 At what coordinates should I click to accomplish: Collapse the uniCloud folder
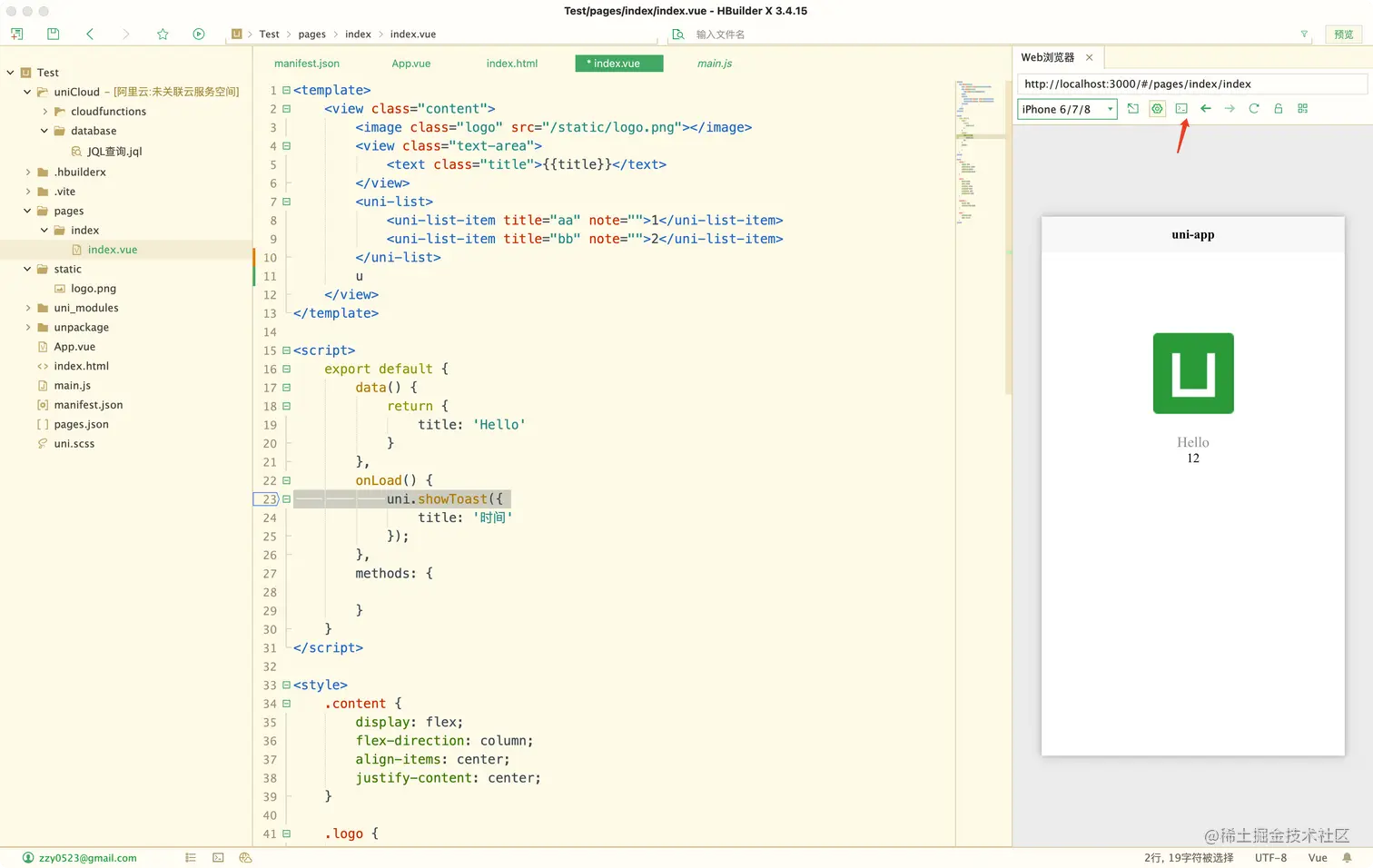point(27,92)
